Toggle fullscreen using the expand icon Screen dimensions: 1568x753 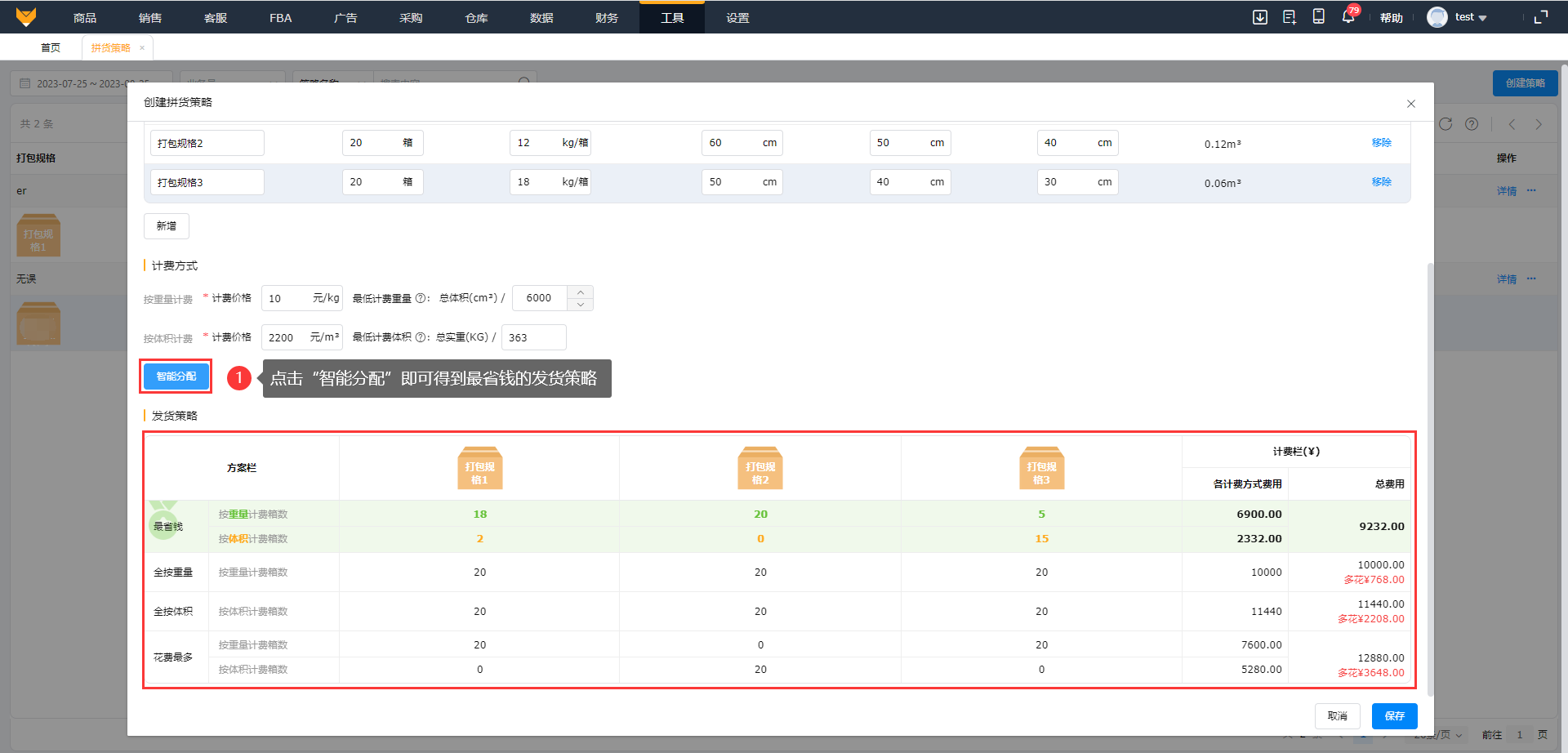pyautogui.click(x=1541, y=17)
